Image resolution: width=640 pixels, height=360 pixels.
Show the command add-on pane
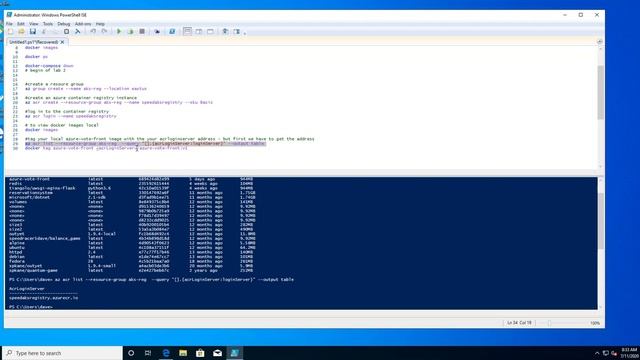tap(236, 31)
